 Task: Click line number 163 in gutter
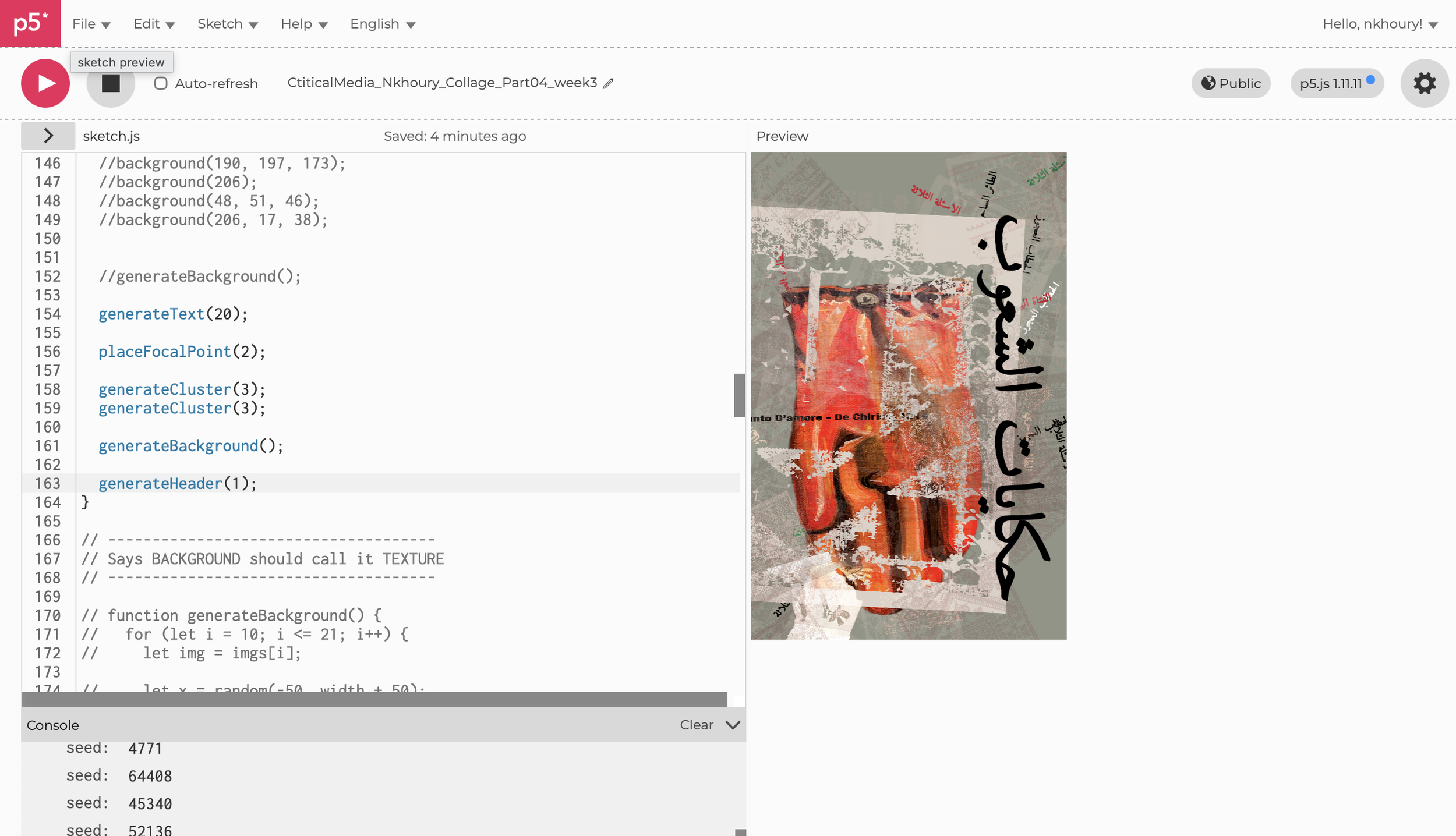point(48,483)
